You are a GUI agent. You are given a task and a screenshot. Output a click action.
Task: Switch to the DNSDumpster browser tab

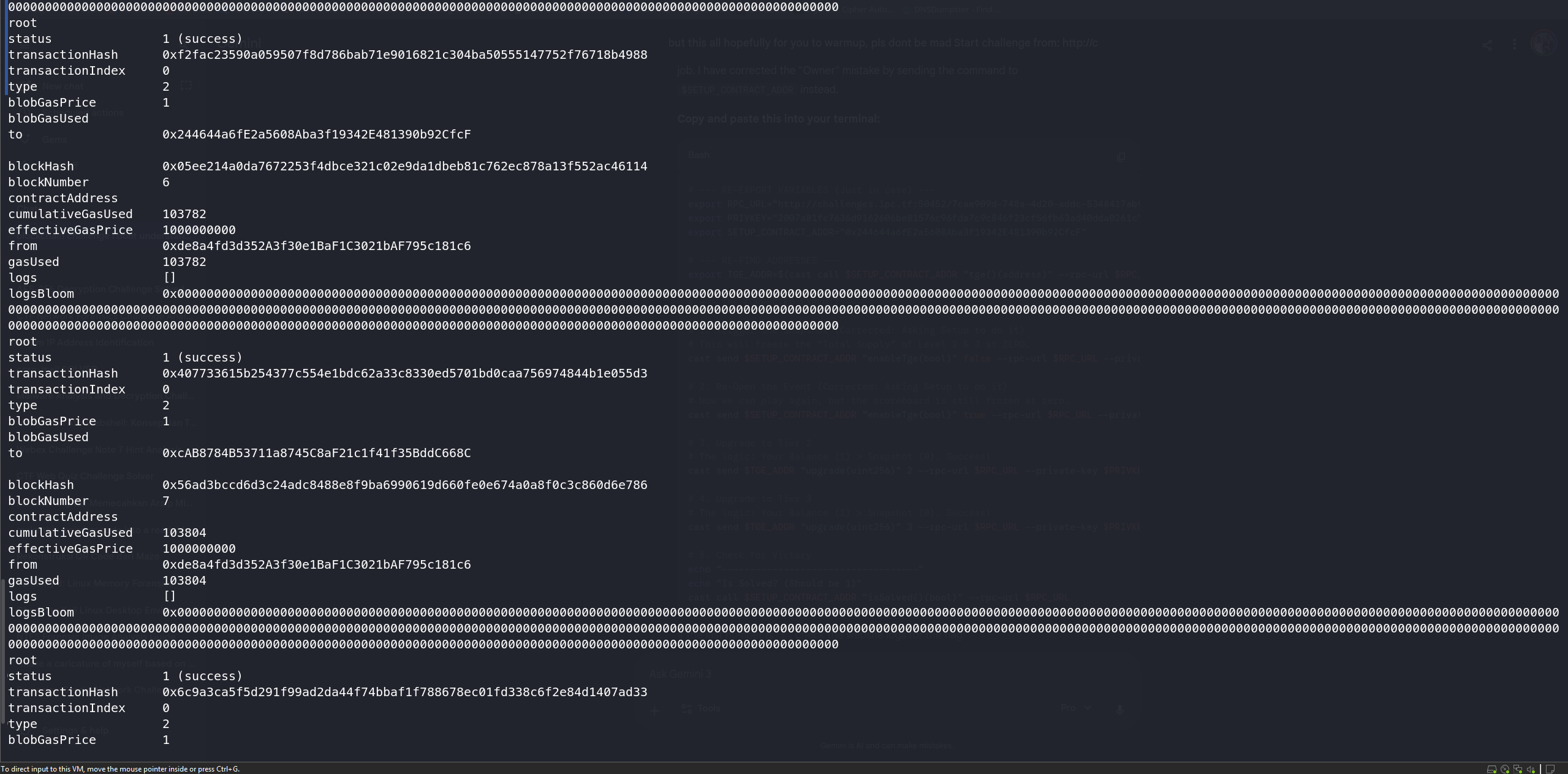(x=953, y=10)
